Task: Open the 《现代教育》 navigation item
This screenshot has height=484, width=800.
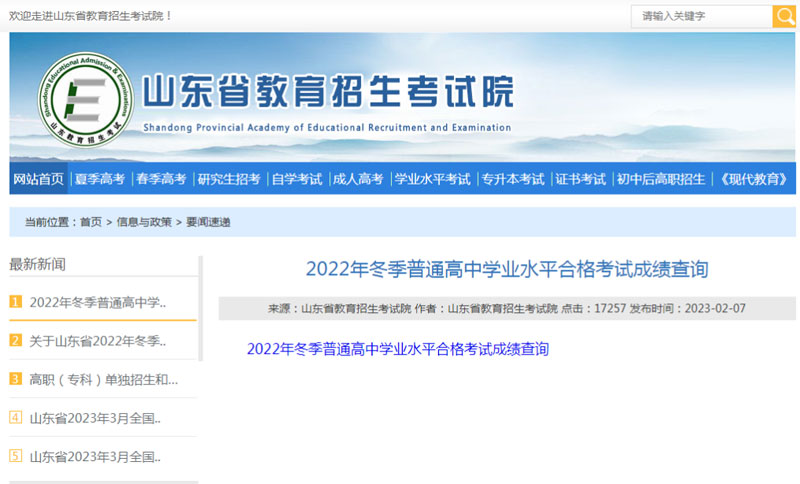Action: pos(754,179)
